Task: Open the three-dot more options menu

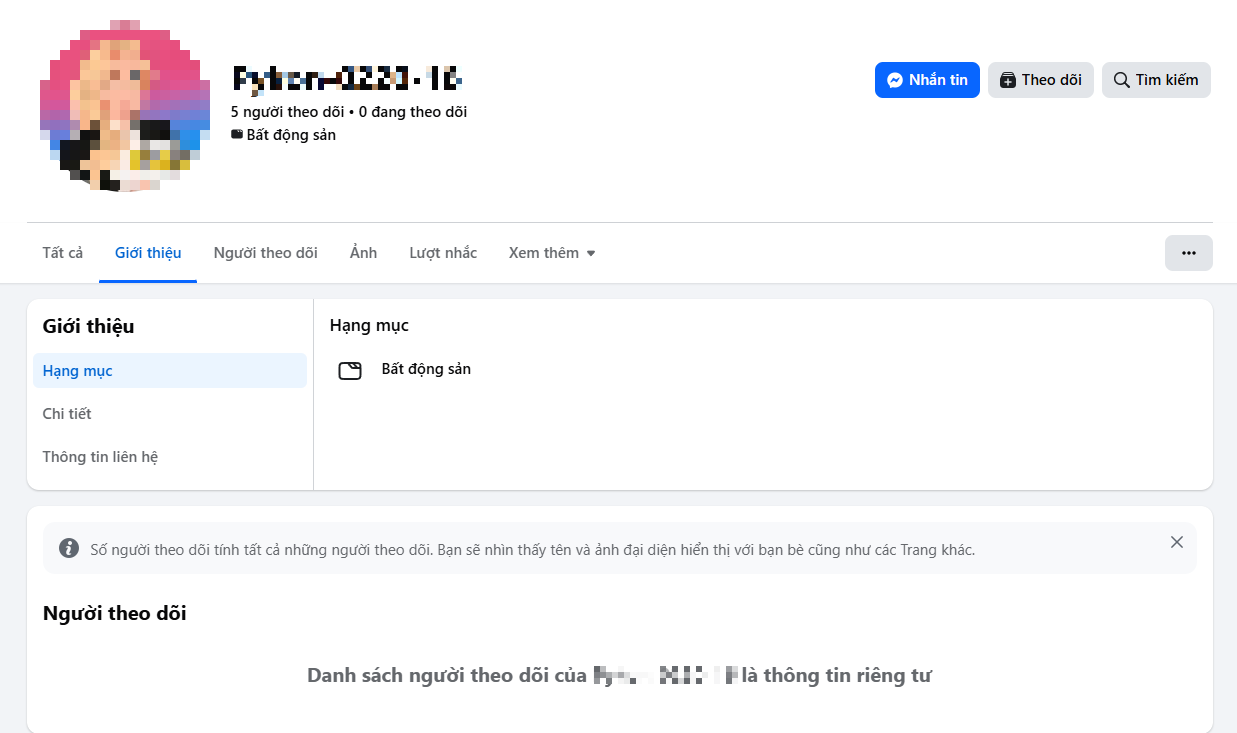Action: coord(1188,253)
